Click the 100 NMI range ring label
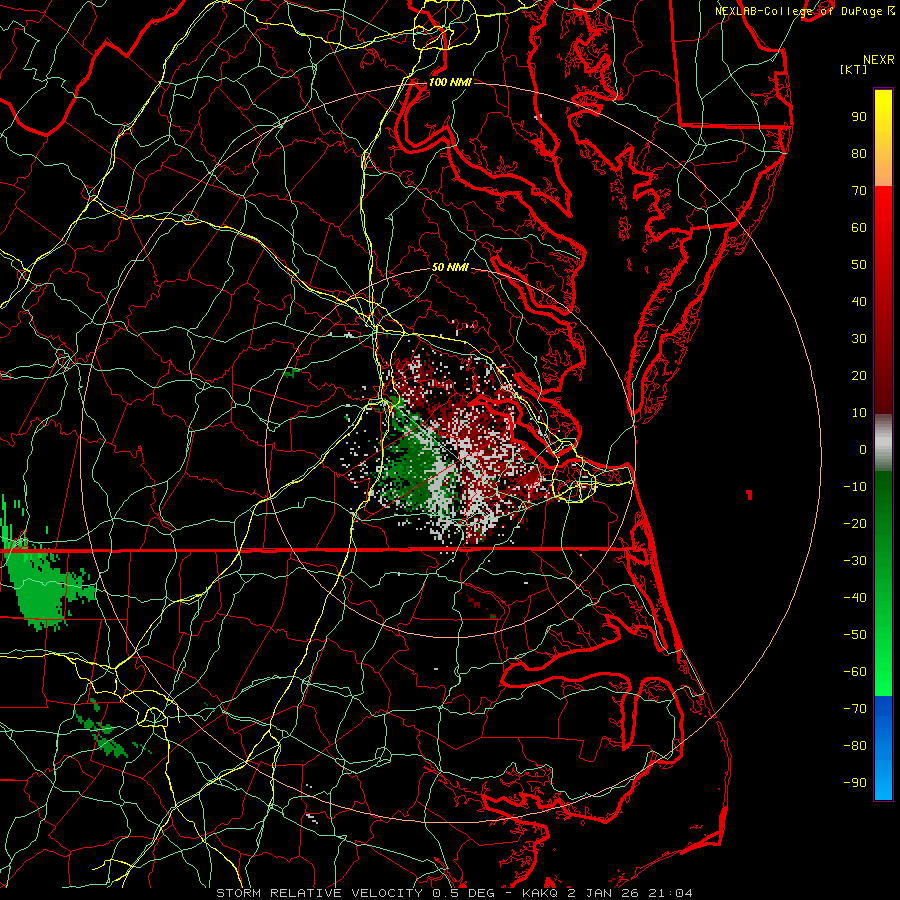 [x=450, y=82]
